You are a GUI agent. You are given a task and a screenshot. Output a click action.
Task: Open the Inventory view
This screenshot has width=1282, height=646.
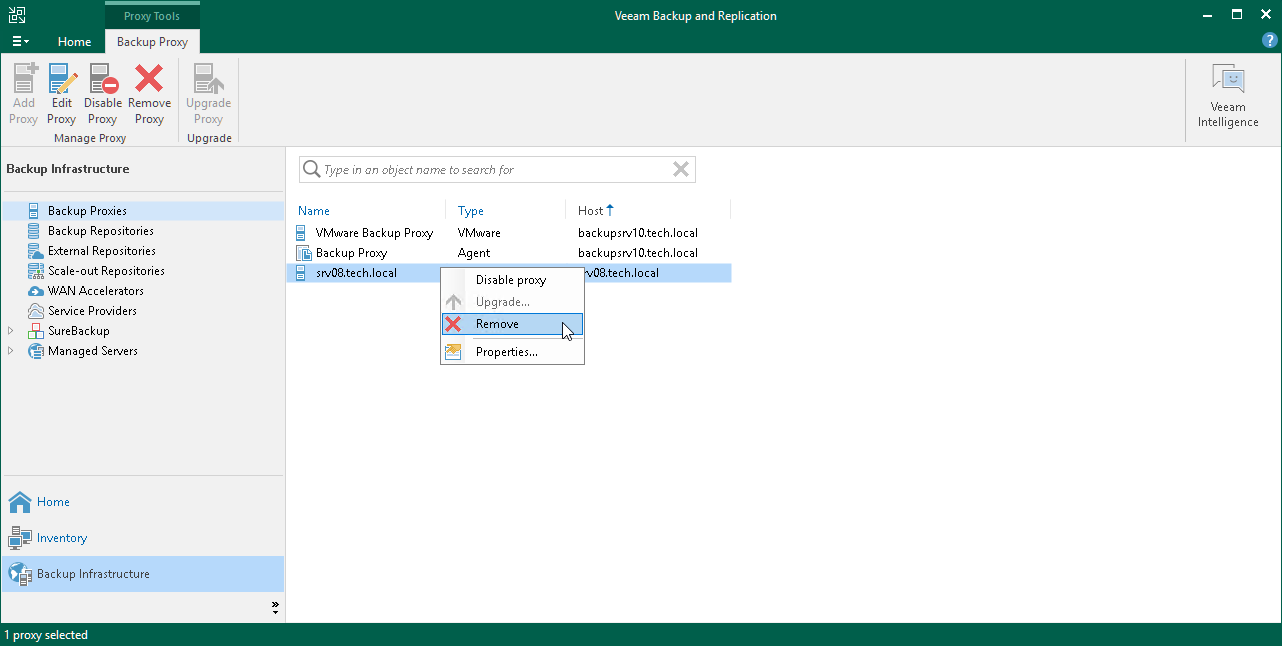coord(61,538)
